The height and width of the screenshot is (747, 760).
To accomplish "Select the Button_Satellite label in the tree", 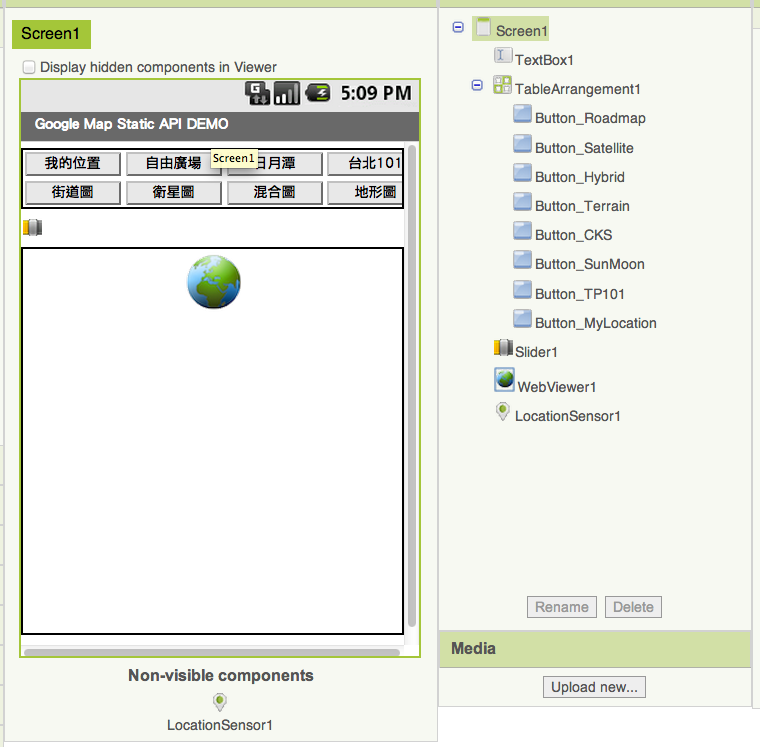I will coord(584,148).
